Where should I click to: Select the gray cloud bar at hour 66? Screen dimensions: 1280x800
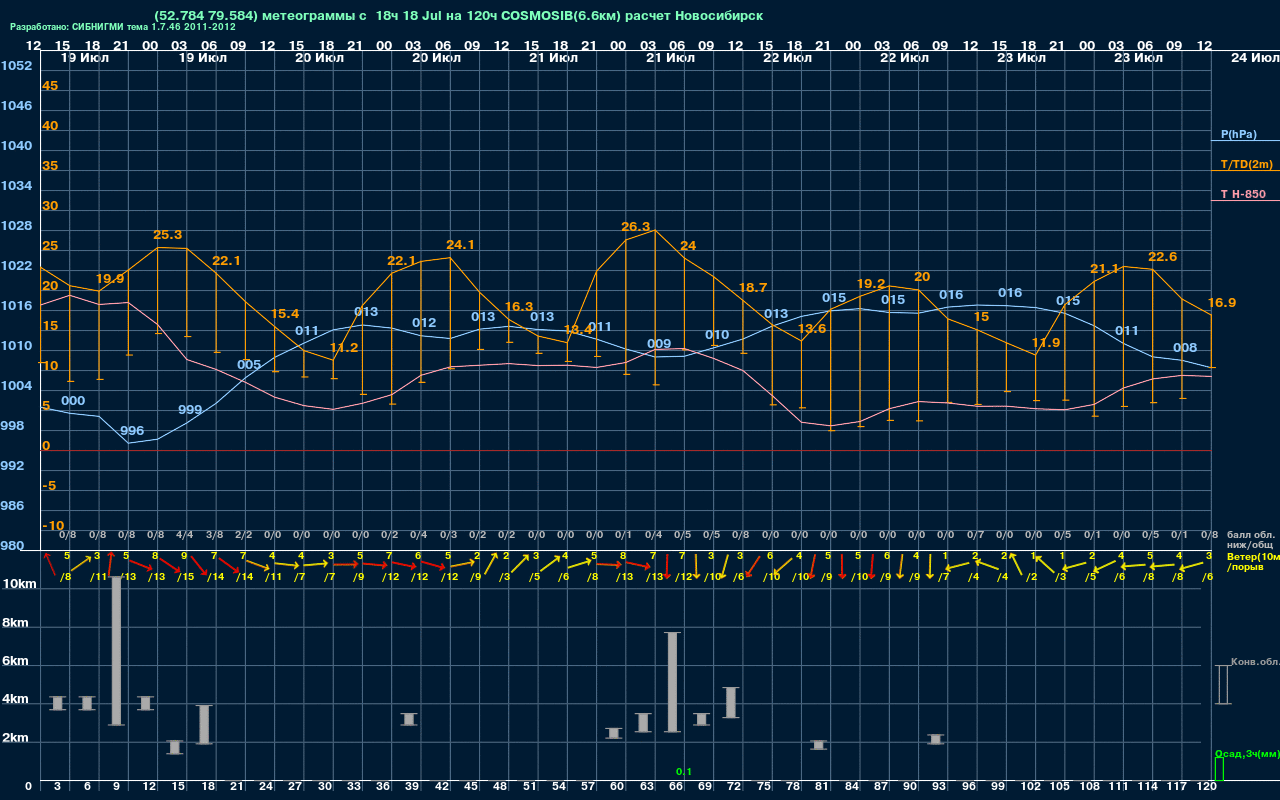click(673, 682)
